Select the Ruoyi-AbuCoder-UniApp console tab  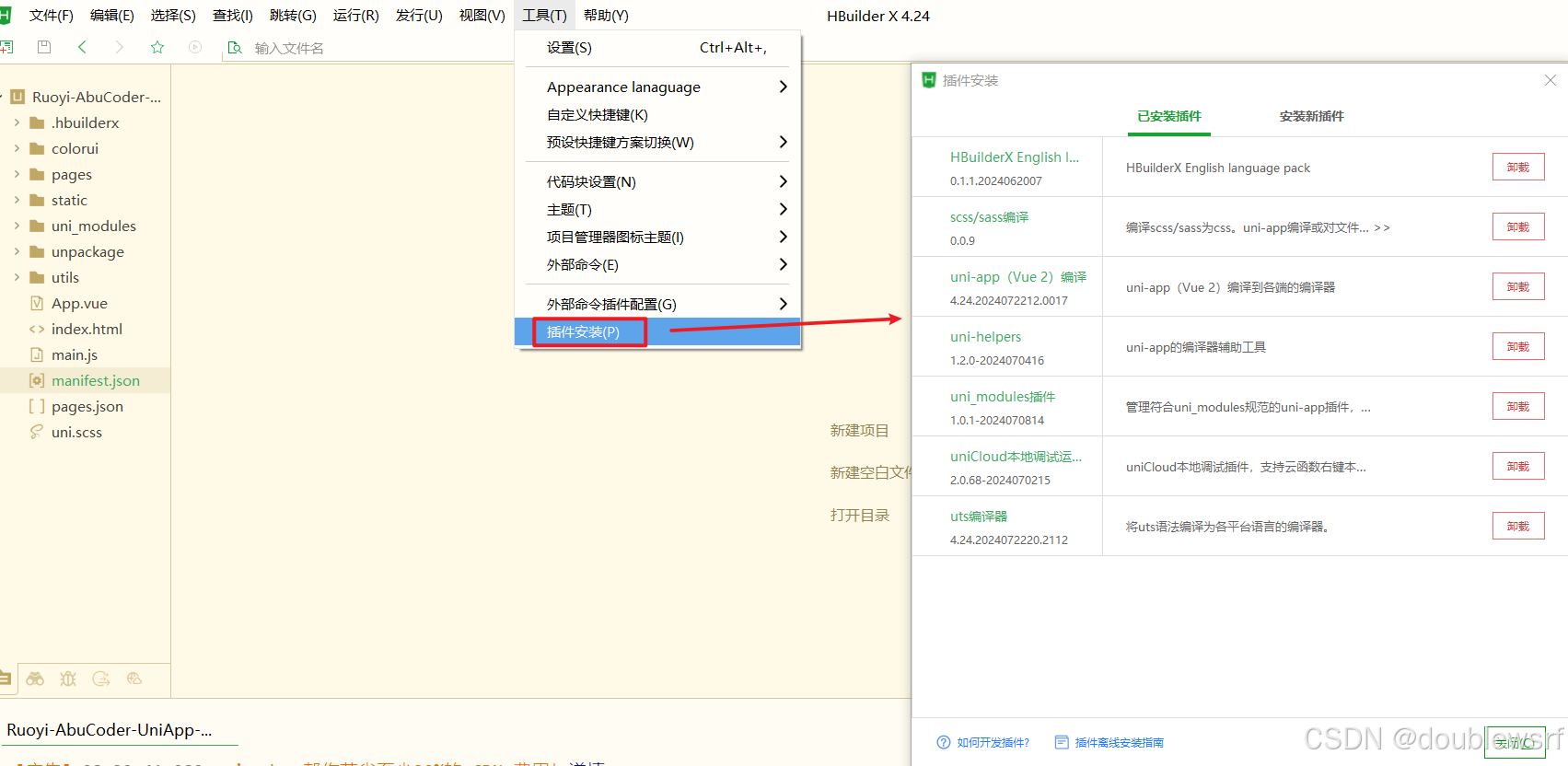110,730
